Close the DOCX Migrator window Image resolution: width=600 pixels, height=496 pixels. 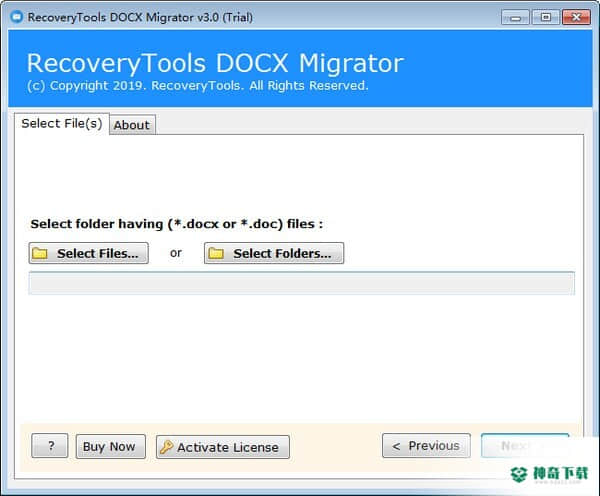tap(576, 18)
